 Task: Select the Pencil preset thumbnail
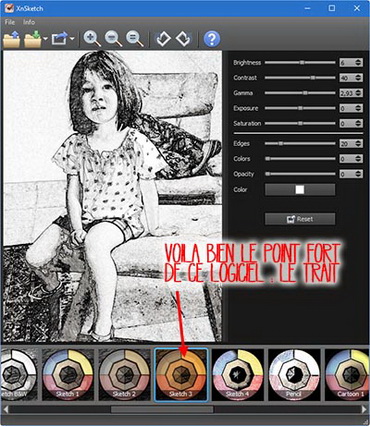(294, 375)
